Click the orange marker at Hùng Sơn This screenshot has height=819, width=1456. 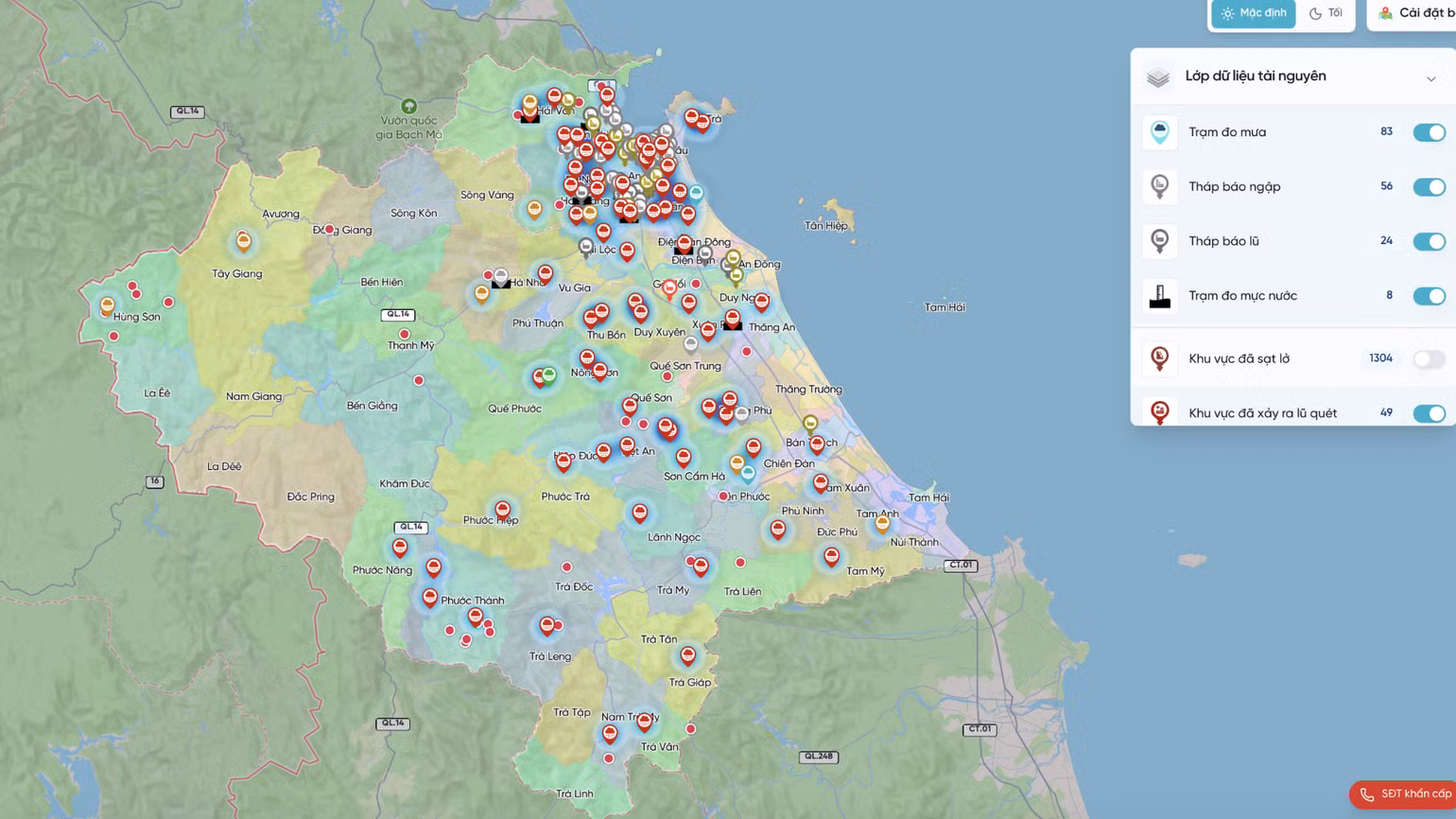(x=108, y=306)
